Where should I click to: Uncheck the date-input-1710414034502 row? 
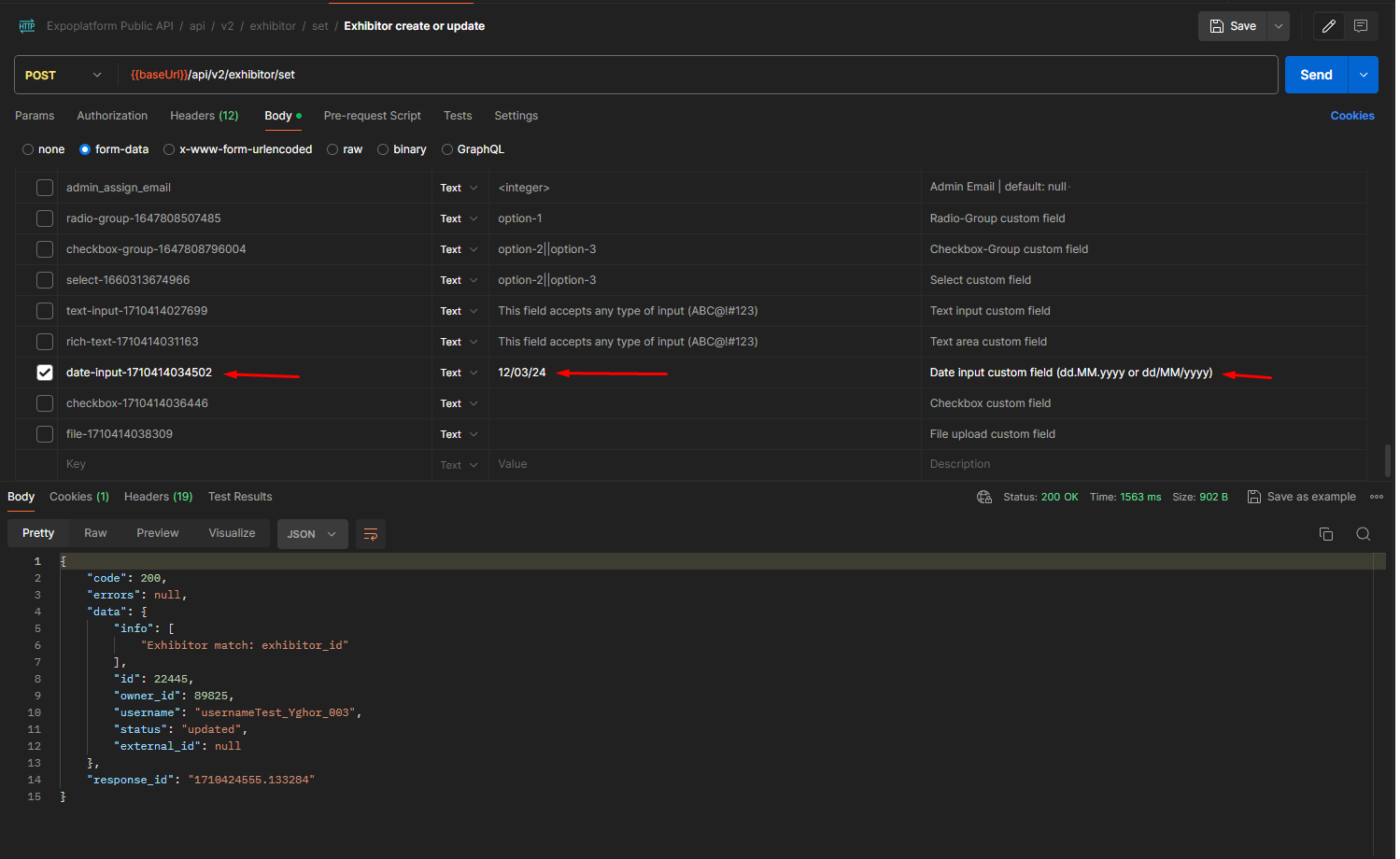point(44,372)
